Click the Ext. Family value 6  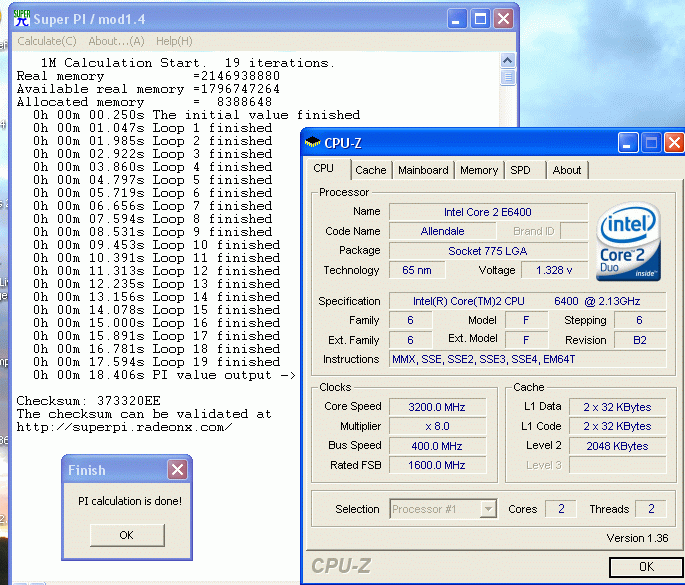click(x=411, y=340)
